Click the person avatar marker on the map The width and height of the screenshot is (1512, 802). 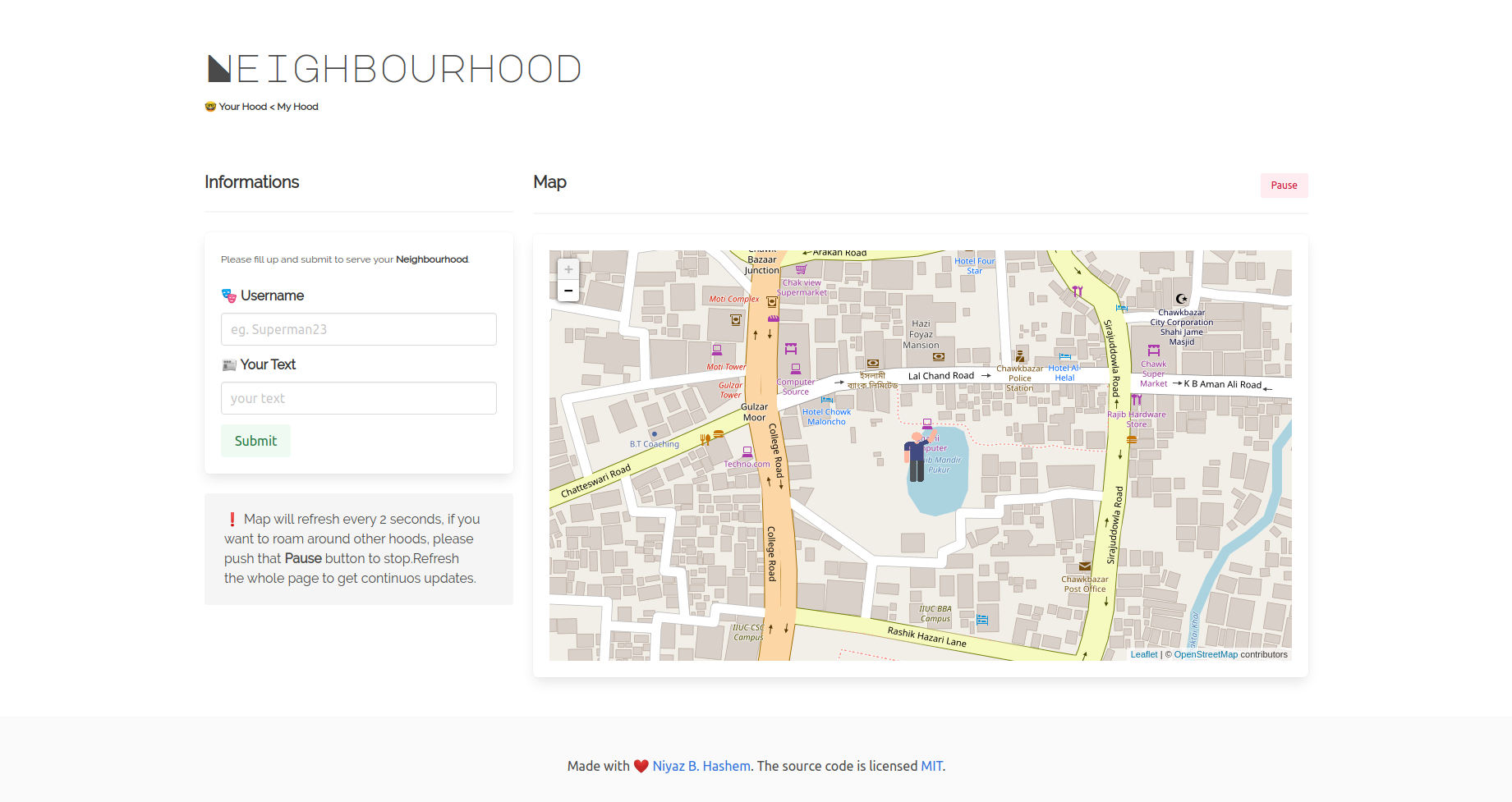(917, 457)
